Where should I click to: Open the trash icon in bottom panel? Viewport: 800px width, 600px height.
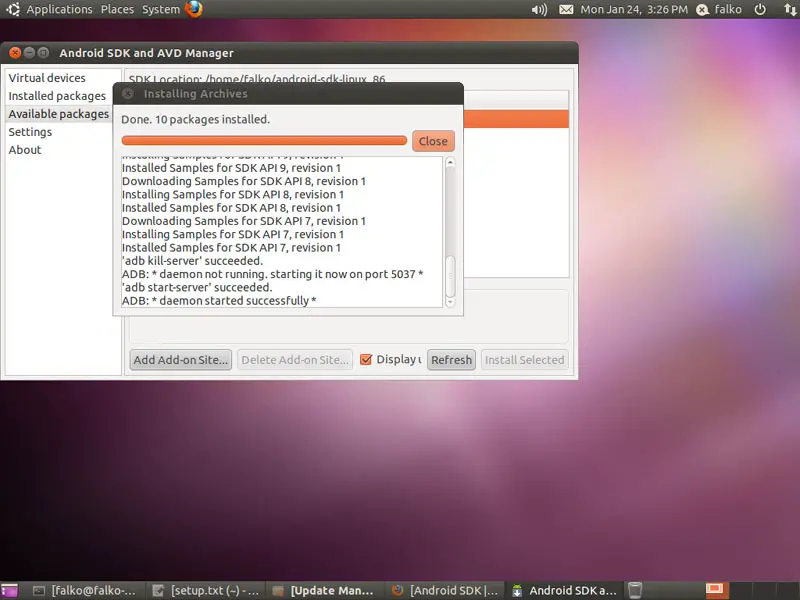click(634, 590)
